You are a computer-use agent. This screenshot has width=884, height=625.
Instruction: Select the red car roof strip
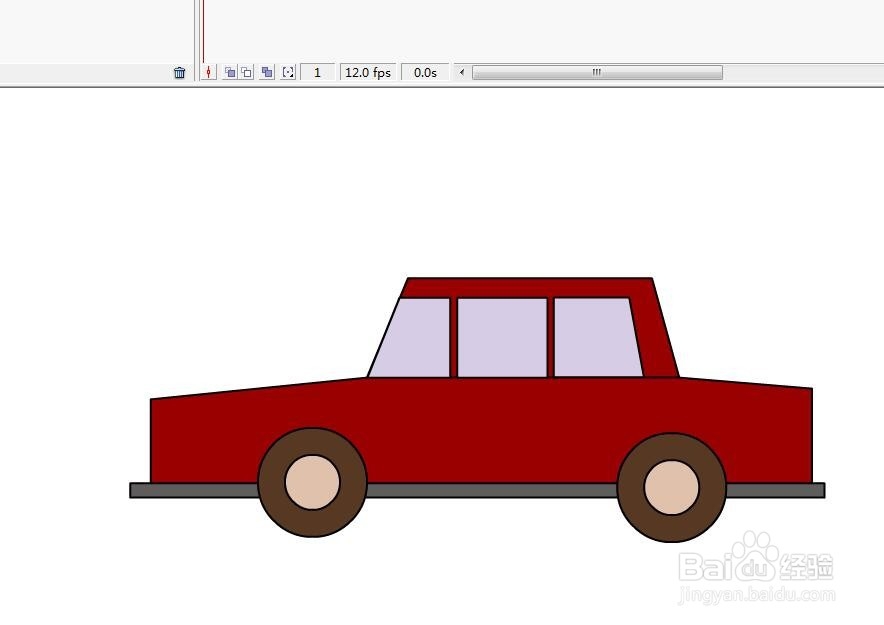527,288
